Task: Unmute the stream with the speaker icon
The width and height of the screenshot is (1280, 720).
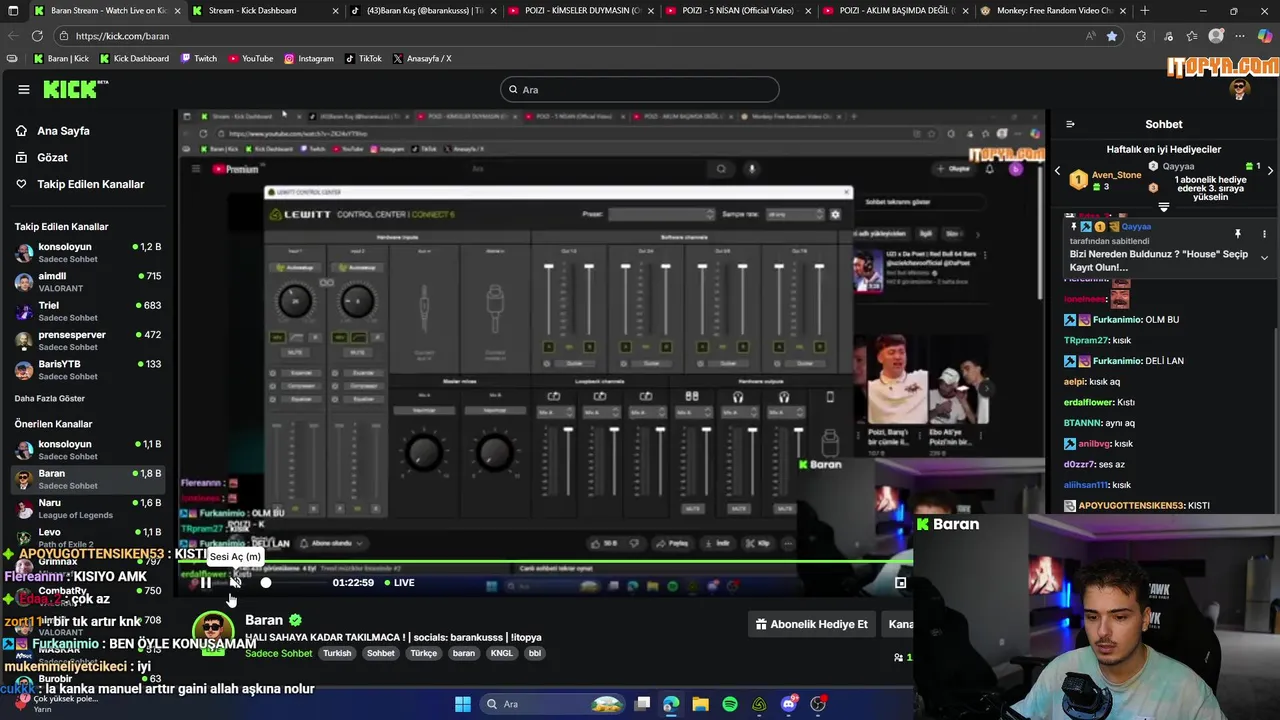Action: pyautogui.click(x=236, y=583)
